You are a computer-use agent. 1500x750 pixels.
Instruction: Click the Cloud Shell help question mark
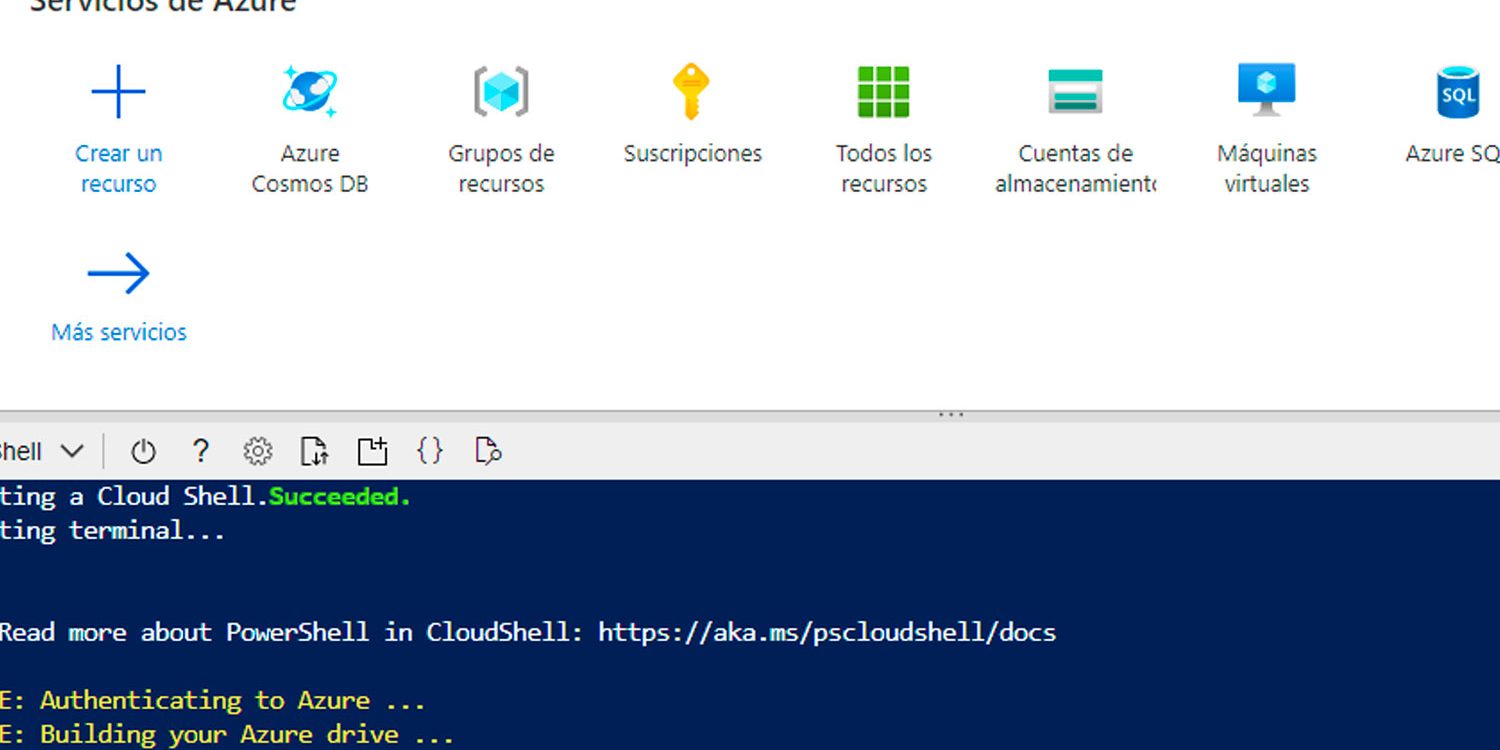(200, 451)
